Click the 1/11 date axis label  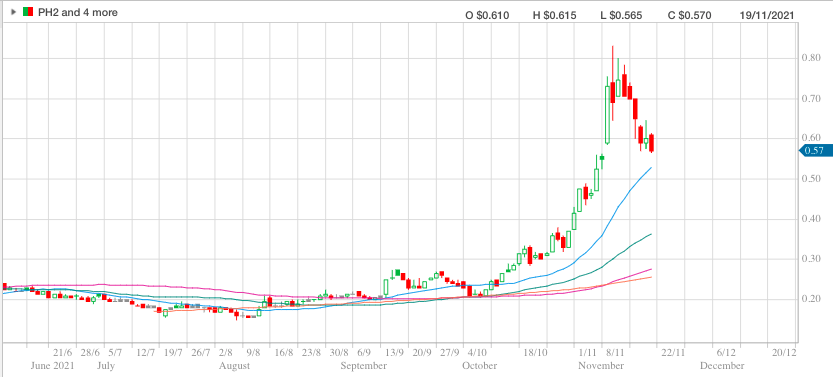[x=588, y=353]
